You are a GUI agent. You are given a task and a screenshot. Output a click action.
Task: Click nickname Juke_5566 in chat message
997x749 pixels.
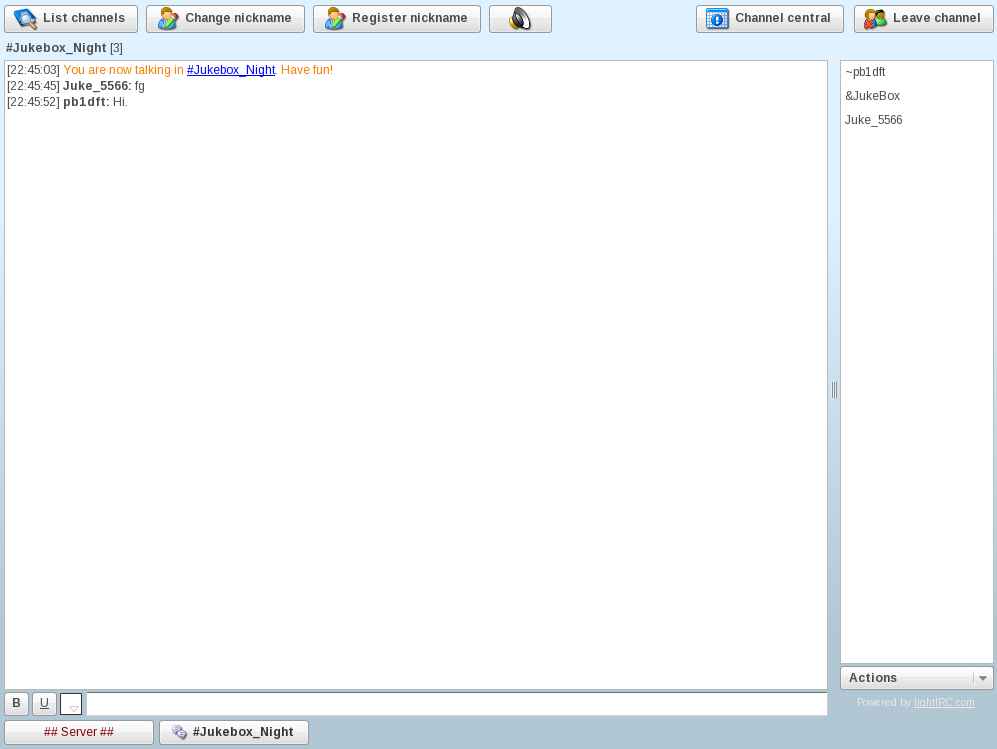click(96, 86)
